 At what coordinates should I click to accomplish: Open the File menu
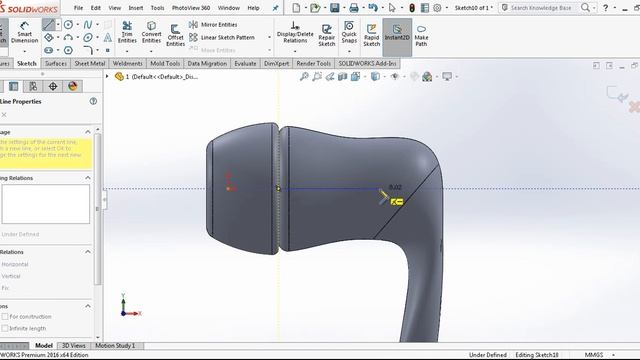78,8
